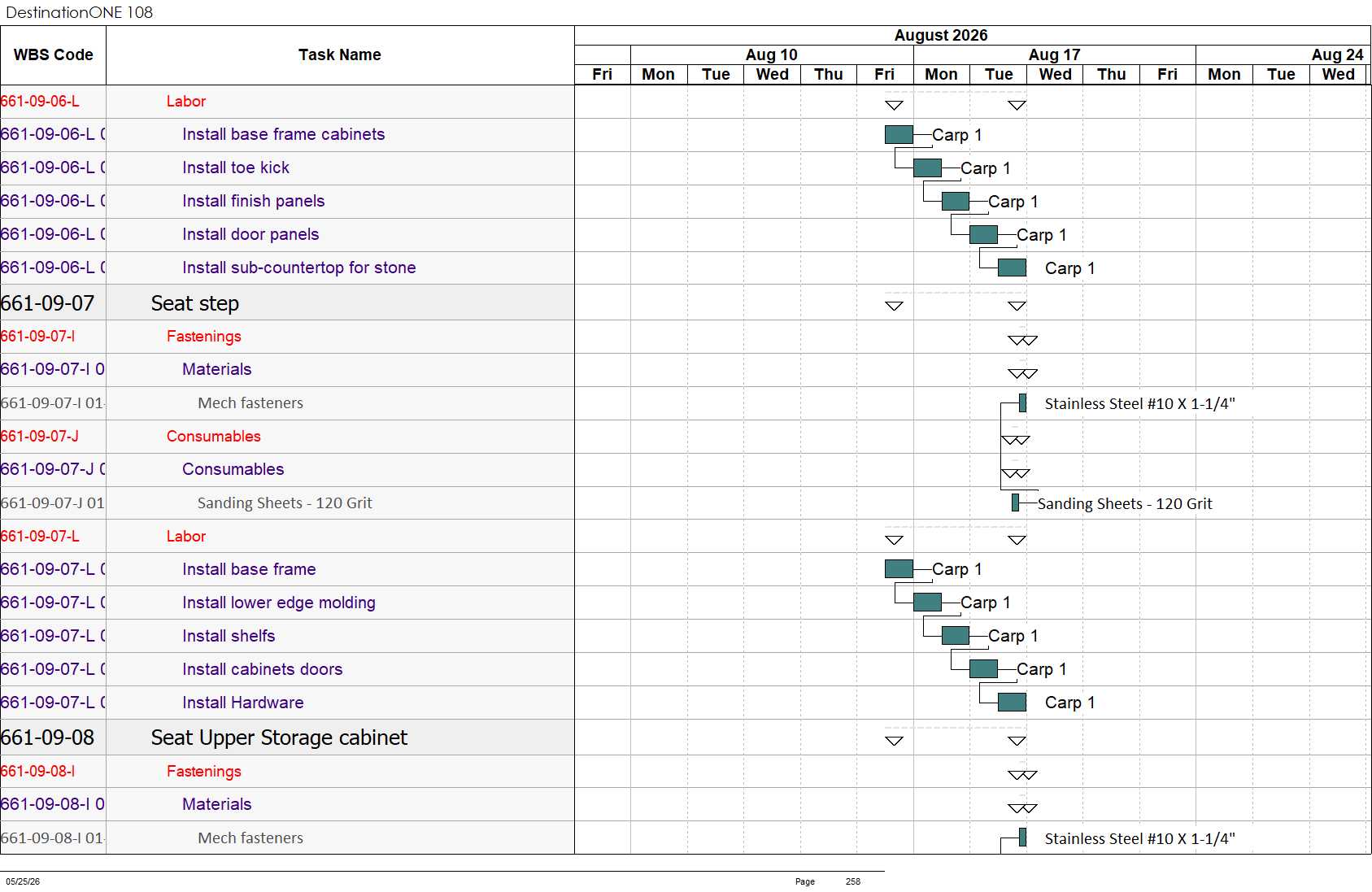The image size is (1372, 892).
Task: Click the red WBS code 661-09-07-J
Action: [x=39, y=437]
